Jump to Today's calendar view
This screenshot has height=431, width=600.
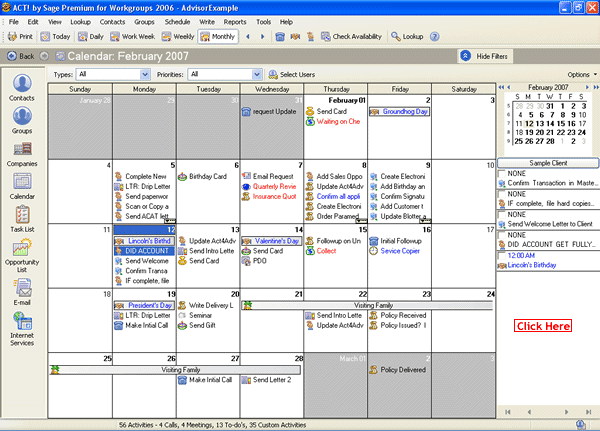tap(55, 36)
